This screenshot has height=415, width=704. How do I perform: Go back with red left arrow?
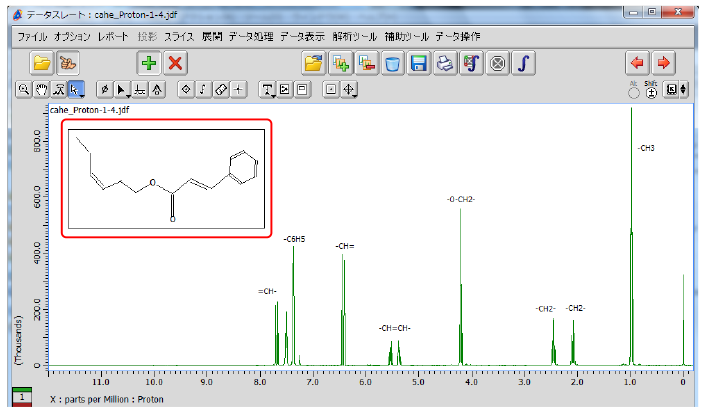click(637, 63)
